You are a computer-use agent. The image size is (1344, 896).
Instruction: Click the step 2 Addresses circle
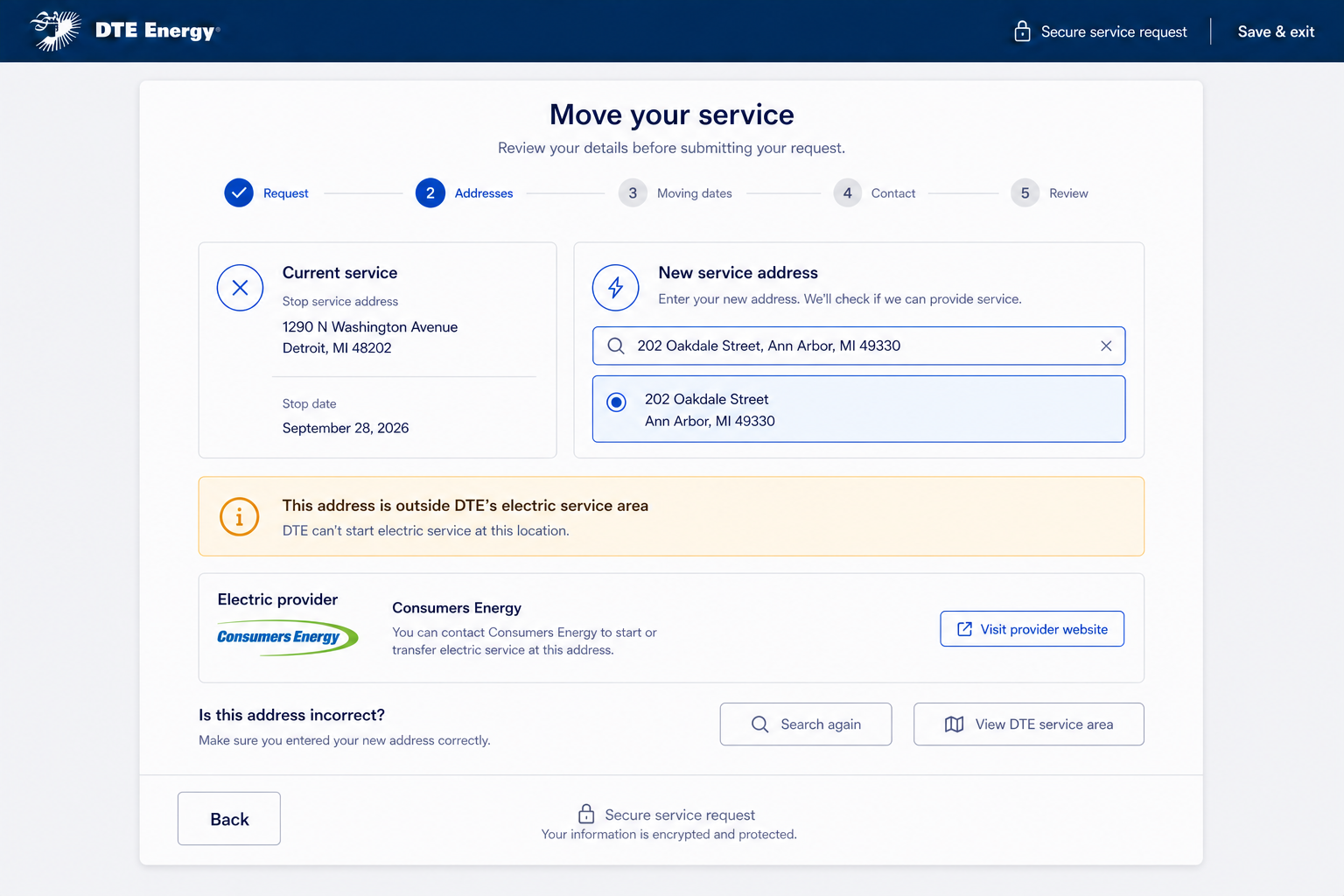[x=430, y=192]
